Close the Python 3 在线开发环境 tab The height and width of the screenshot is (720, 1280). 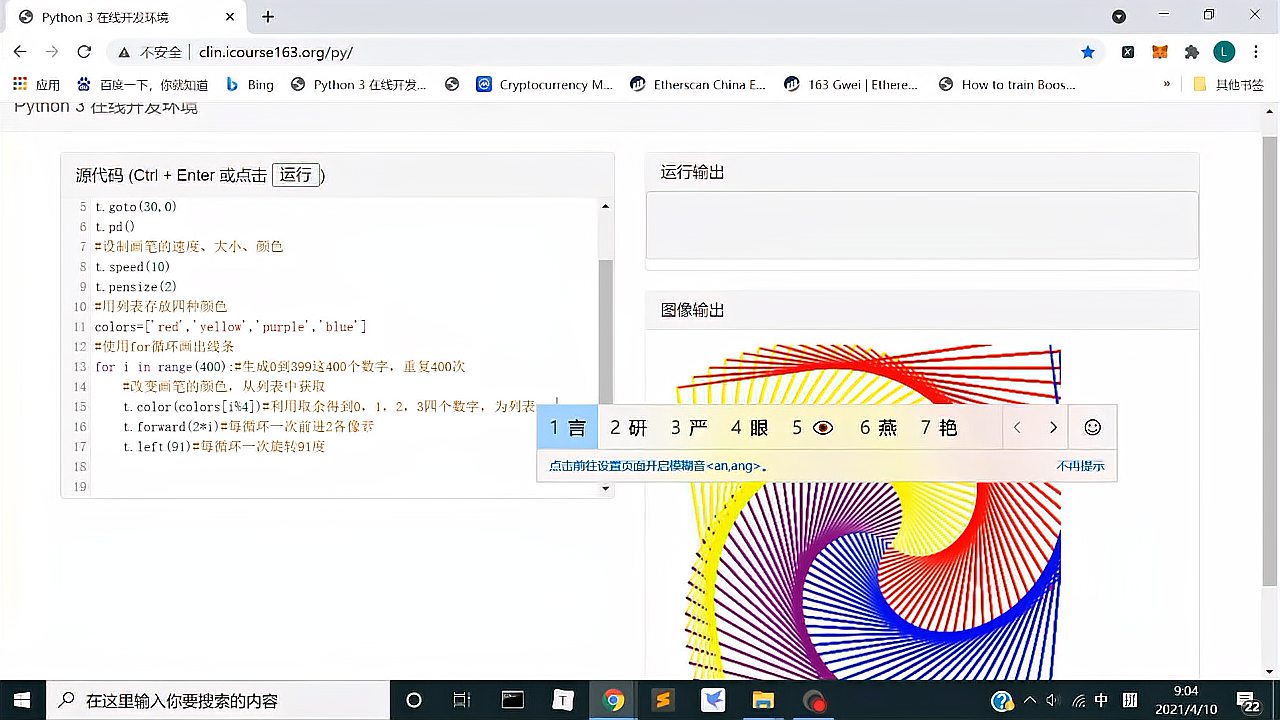click(x=228, y=17)
